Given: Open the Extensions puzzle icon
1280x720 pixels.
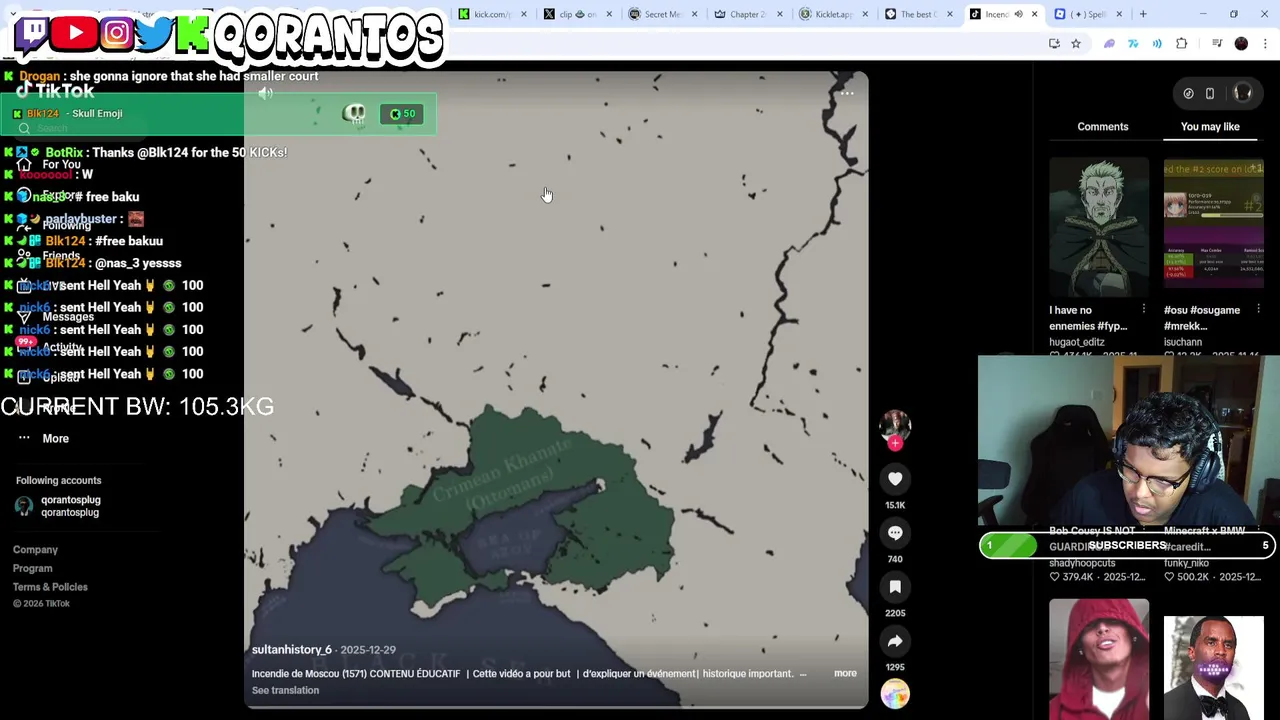Looking at the screenshot, I should coord(1182,44).
